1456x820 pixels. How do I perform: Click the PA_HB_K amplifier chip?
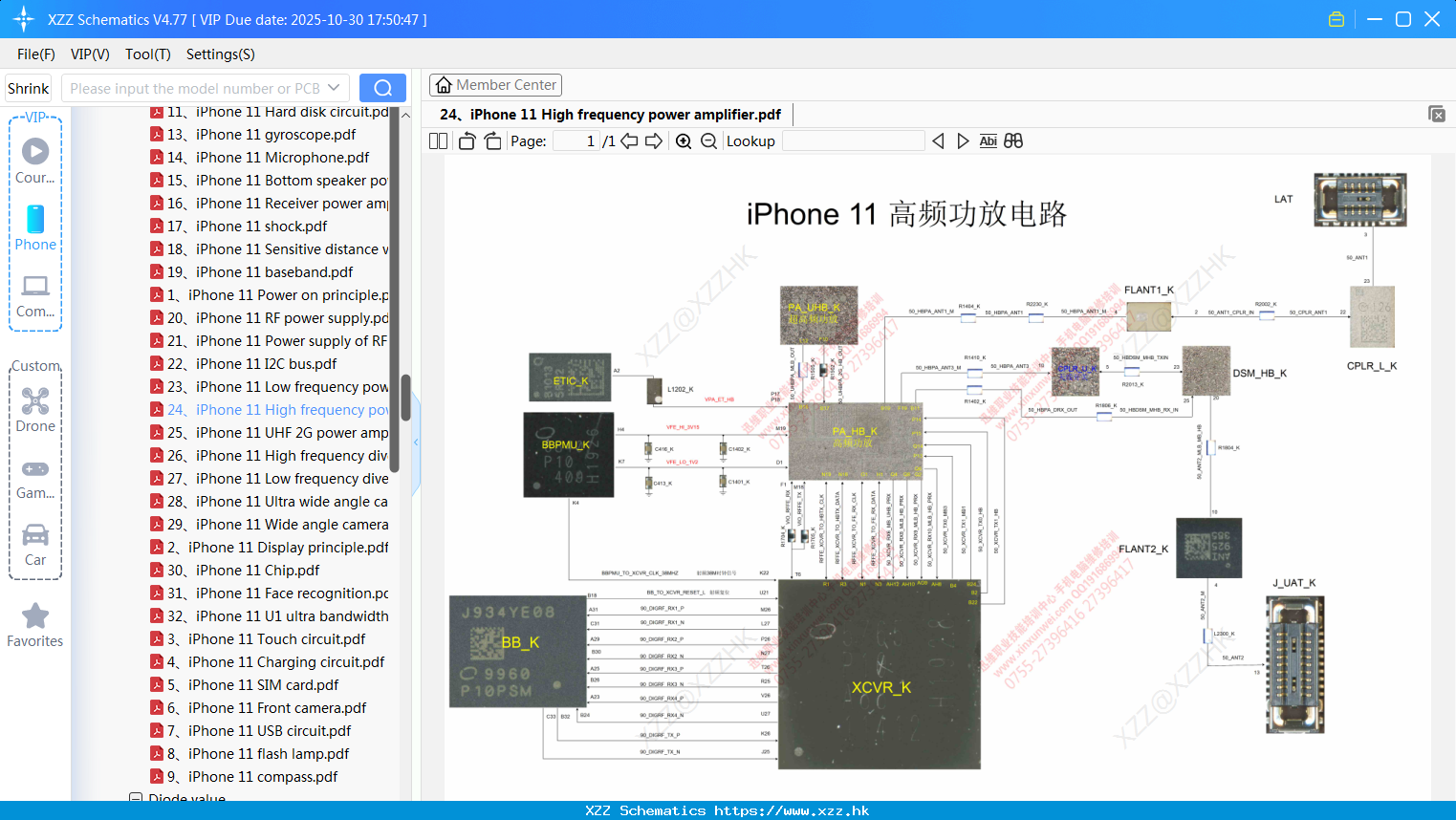point(854,440)
